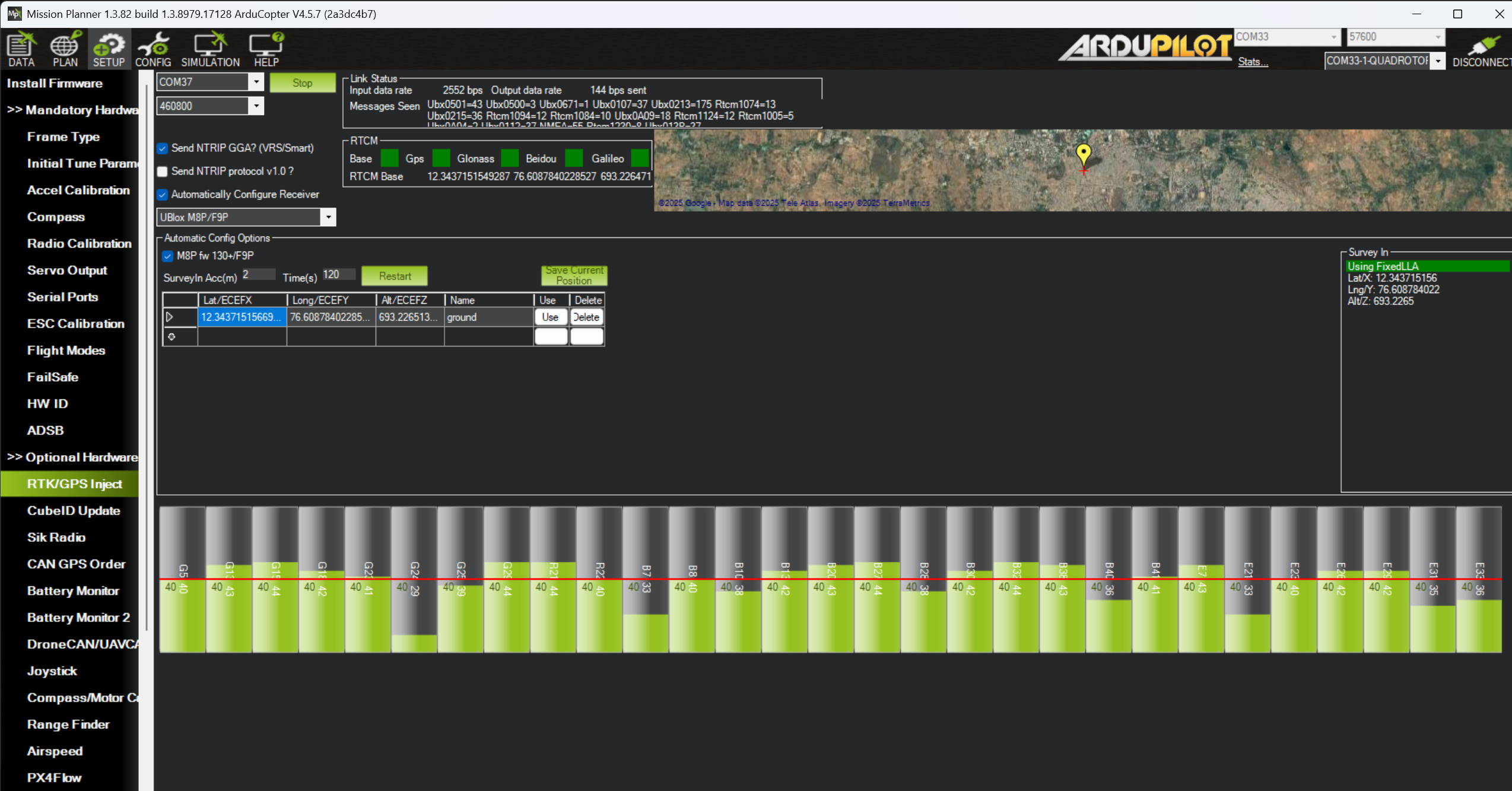Open the 460800 baud rate dropdown
The width and height of the screenshot is (1512, 791).
click(256, 106)
